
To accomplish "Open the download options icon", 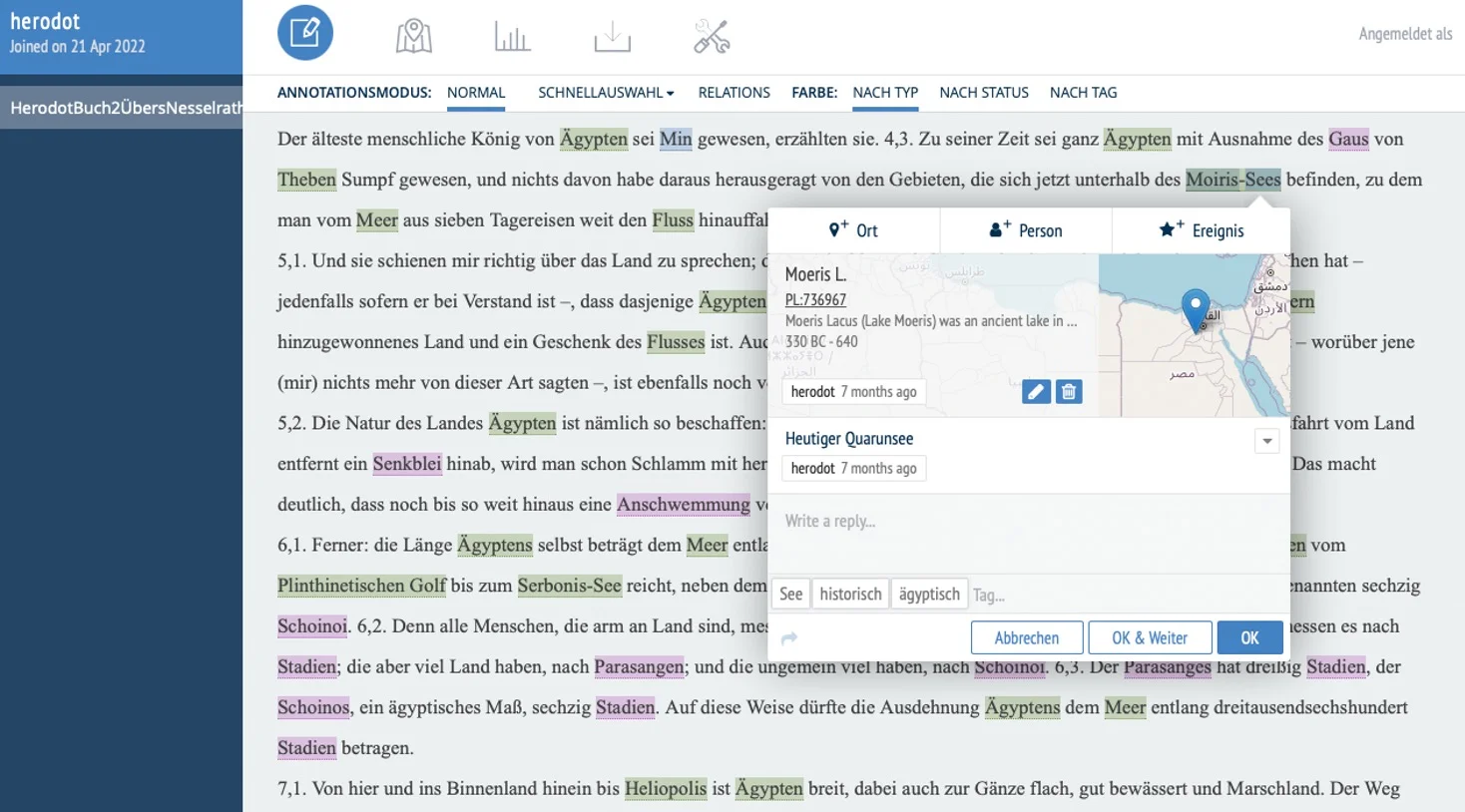I will pos(612,38).
